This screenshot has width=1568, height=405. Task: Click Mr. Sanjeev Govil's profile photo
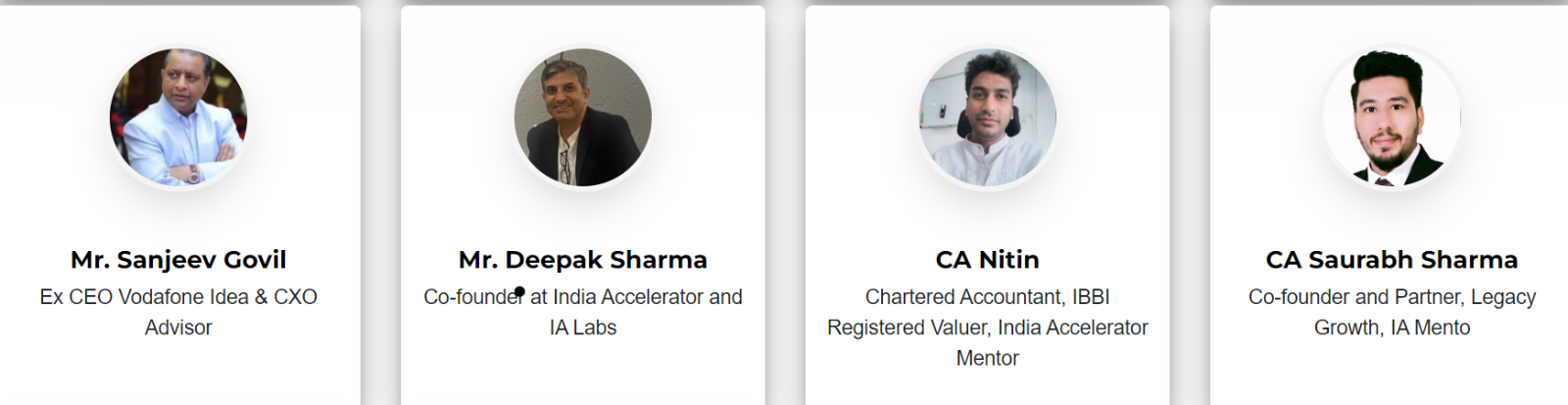coord(178,118)
